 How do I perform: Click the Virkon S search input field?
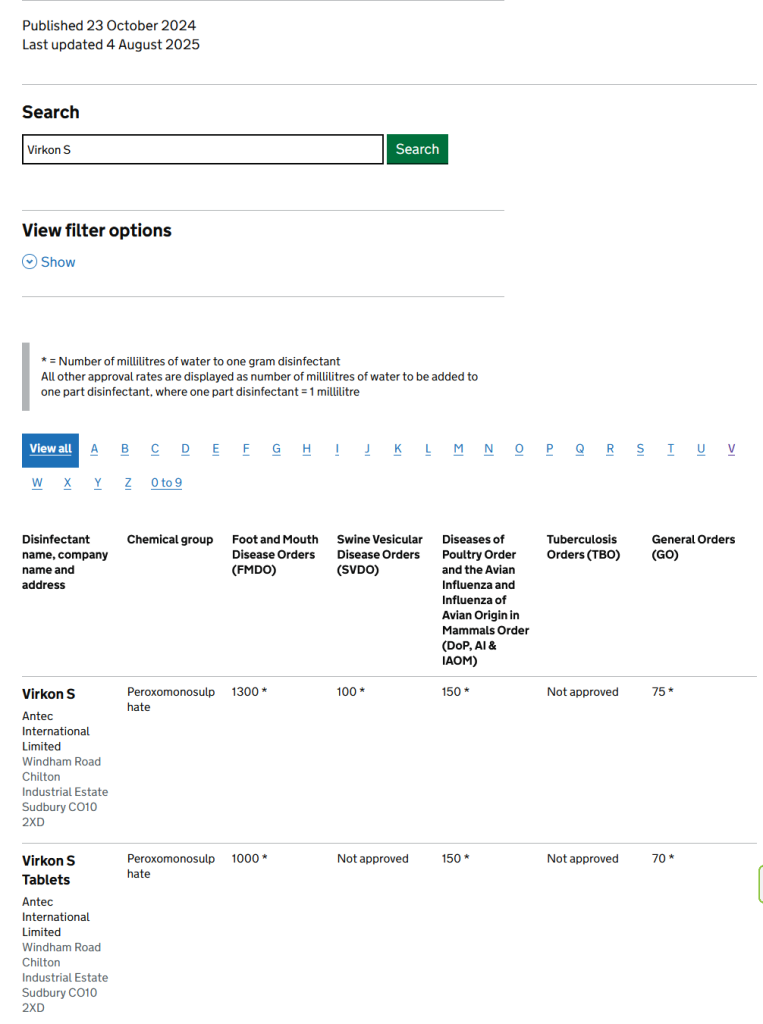(x=202, y=150)
